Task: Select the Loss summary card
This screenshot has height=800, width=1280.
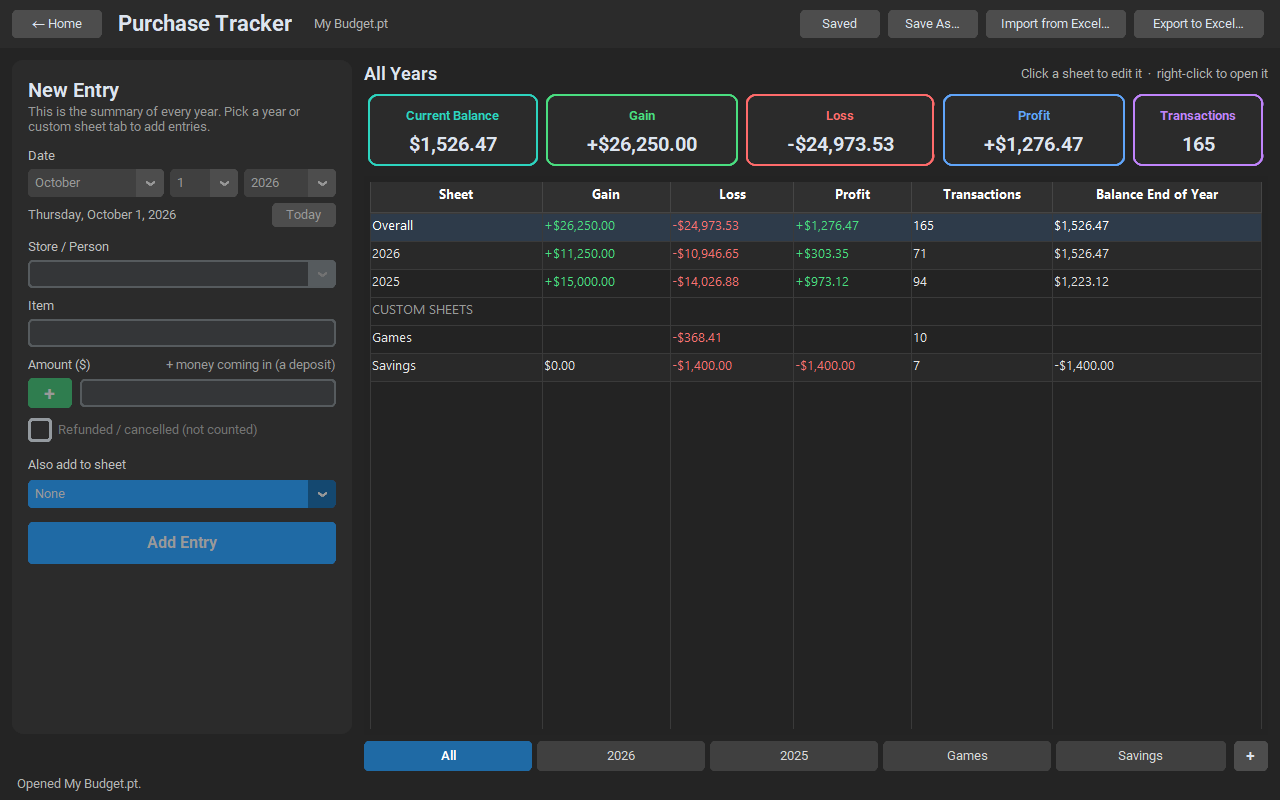Action: pyautogui.click(x=840, y=130)
